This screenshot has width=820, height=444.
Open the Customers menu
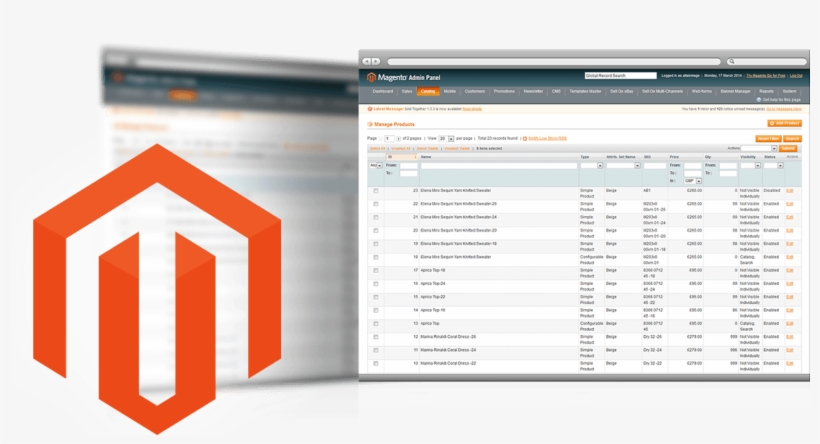point(475,92)
